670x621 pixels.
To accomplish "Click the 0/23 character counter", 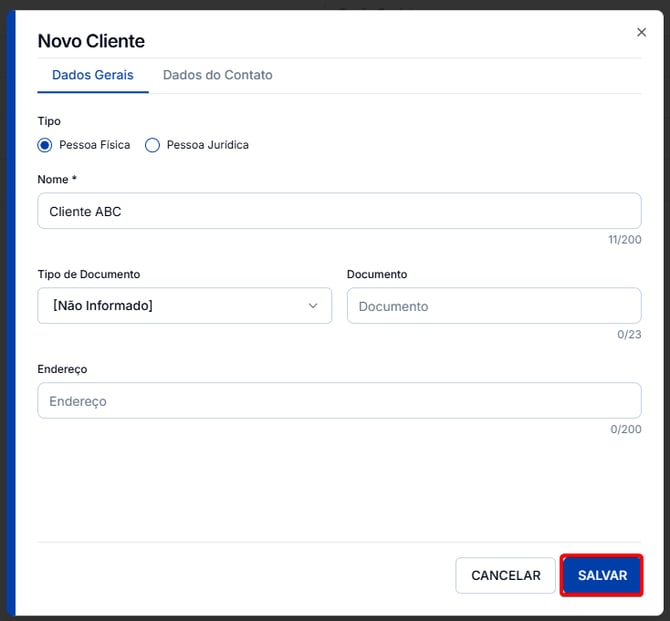I will click(x=629, y=334).
